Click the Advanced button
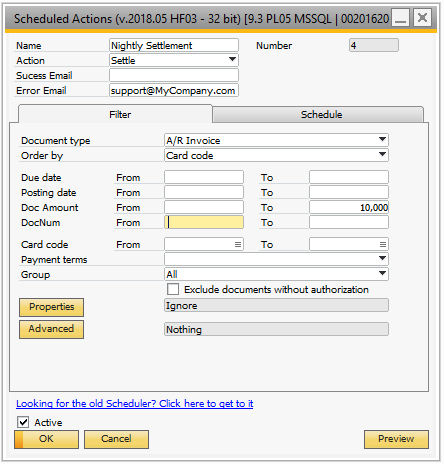Image resolution: width=444 pixels, height=464 pixels. coord(51,329)
